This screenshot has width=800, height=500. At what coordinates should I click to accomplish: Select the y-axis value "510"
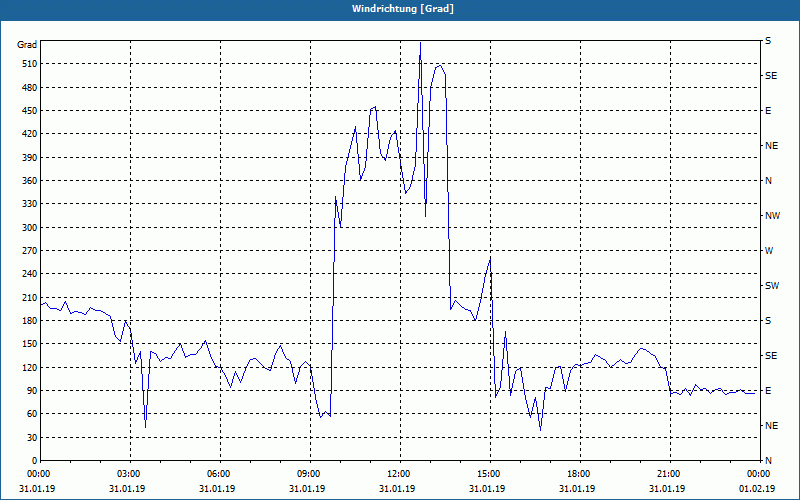30,64
